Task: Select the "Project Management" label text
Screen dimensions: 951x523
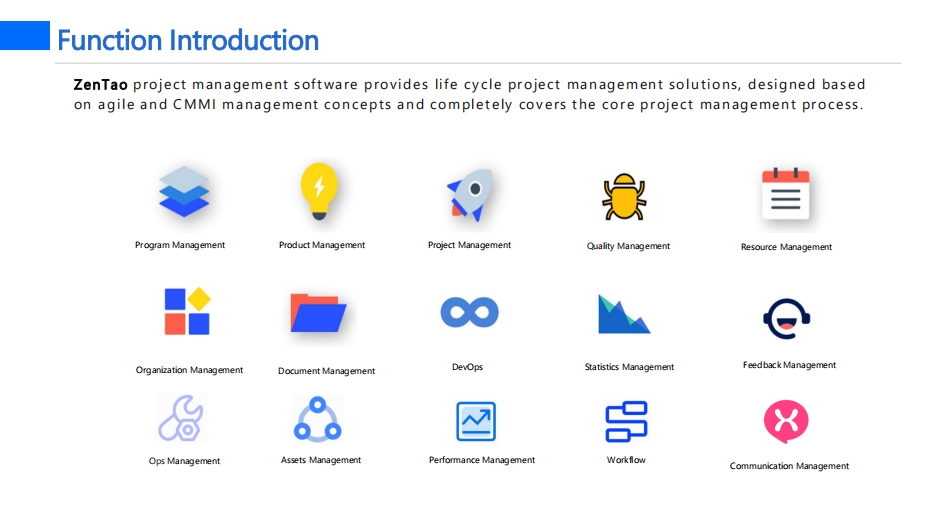Action: 469,245
